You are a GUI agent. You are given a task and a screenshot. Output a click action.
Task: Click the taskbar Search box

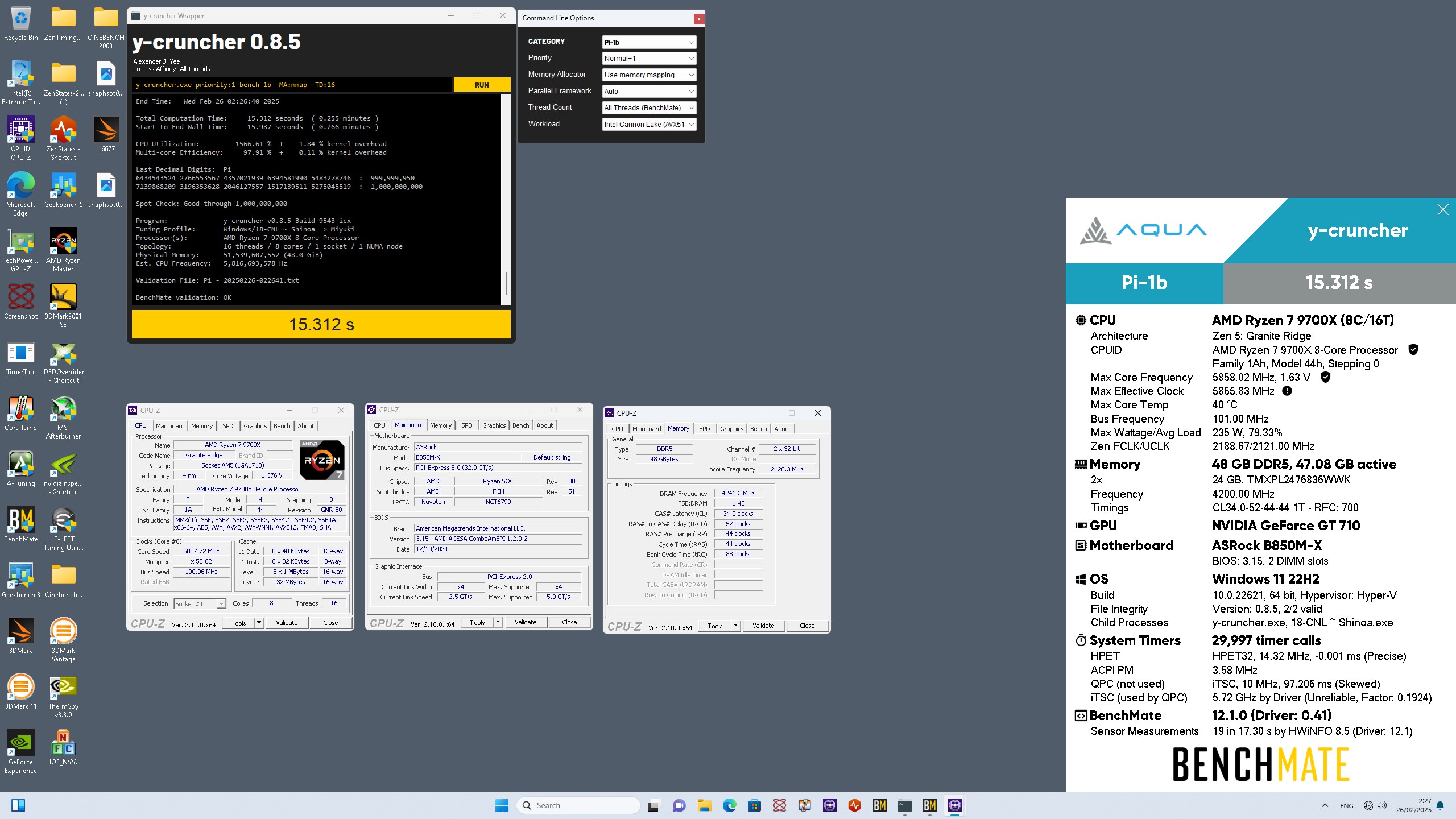[x=578, y=805]
